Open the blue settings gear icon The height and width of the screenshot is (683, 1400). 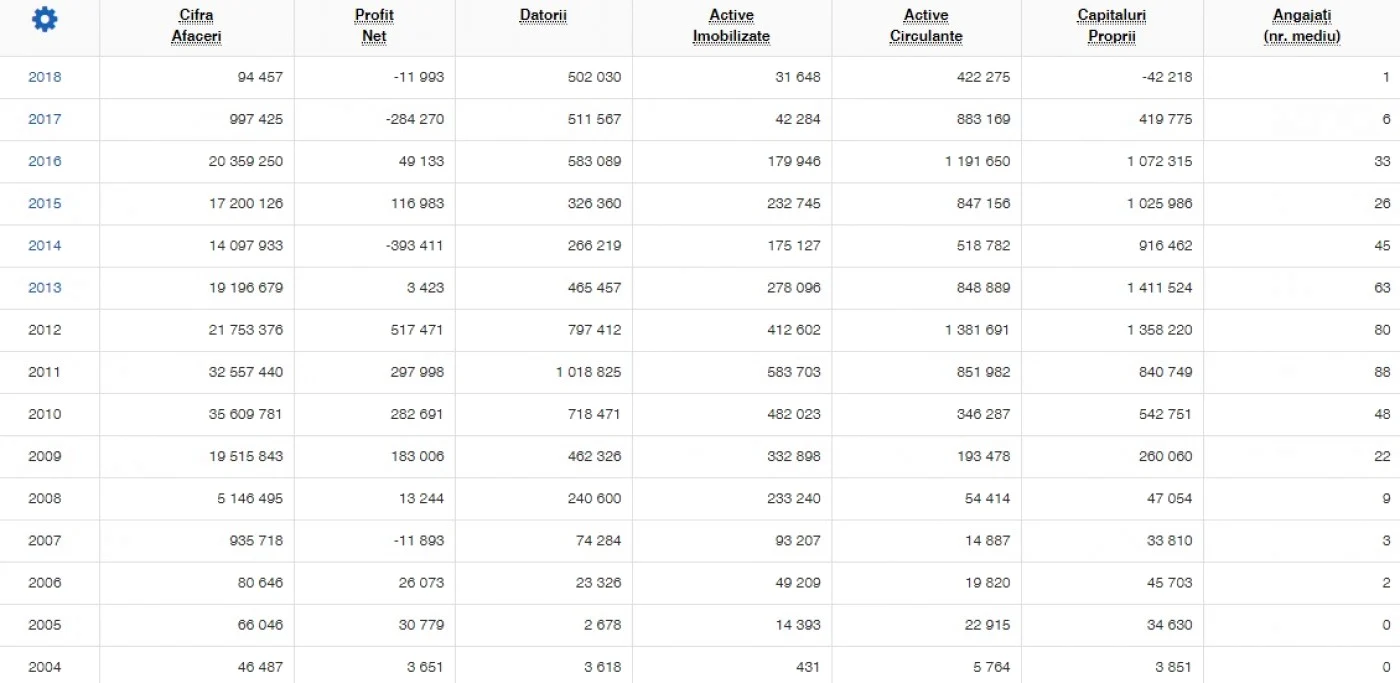(45, 20)
